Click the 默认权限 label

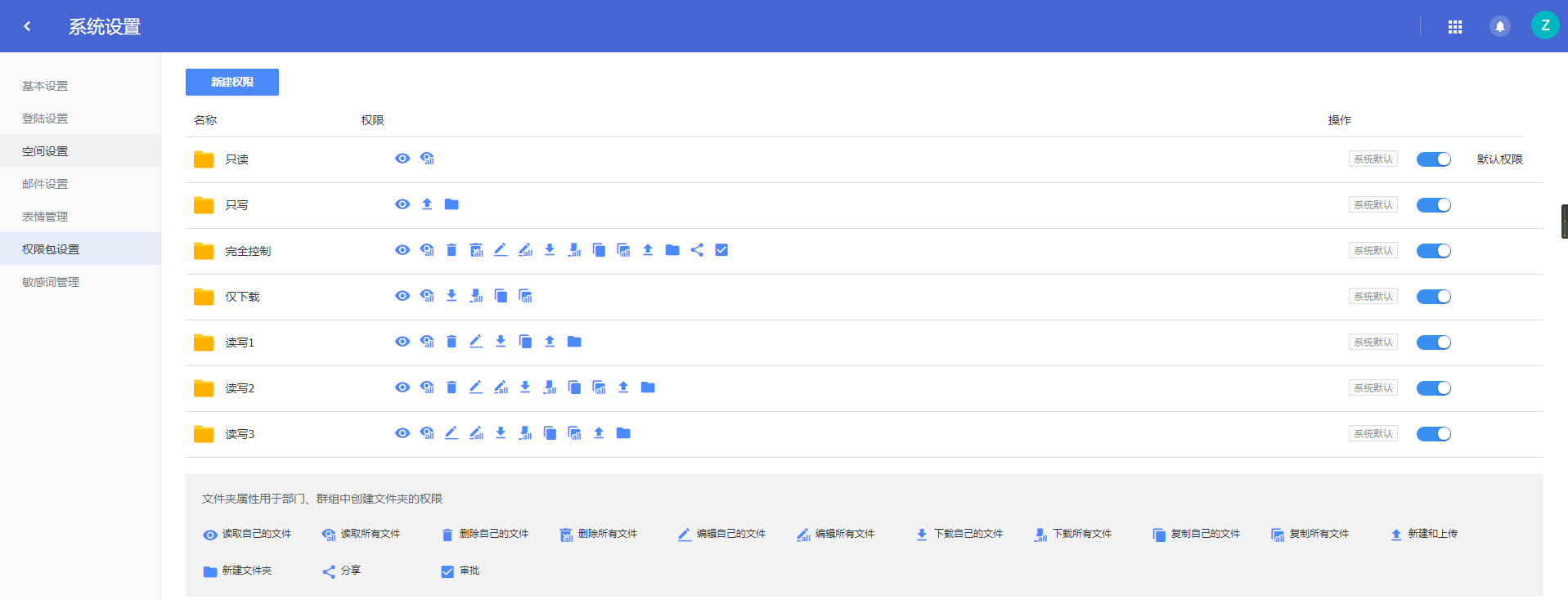pyautogui.click(x=1499, y=159)
